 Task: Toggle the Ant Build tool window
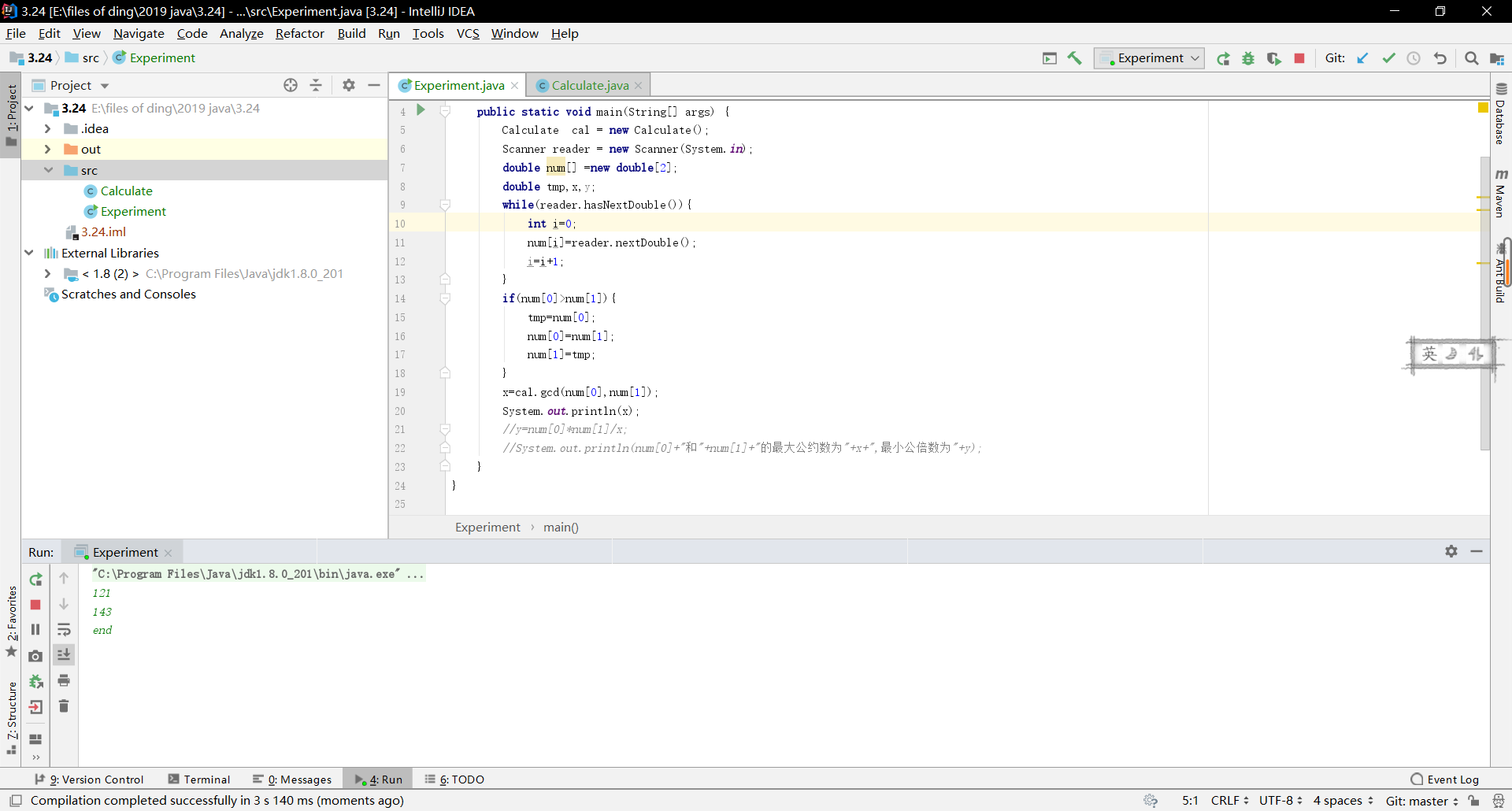[1501, 272]
